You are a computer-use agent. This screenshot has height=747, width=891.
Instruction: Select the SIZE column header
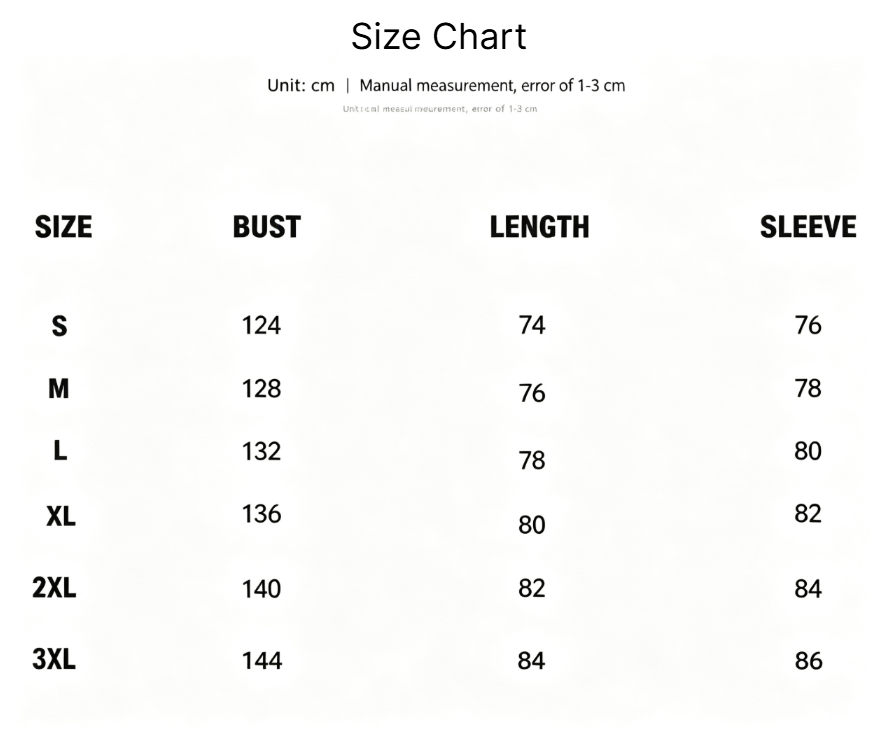[x=63, y=227]
